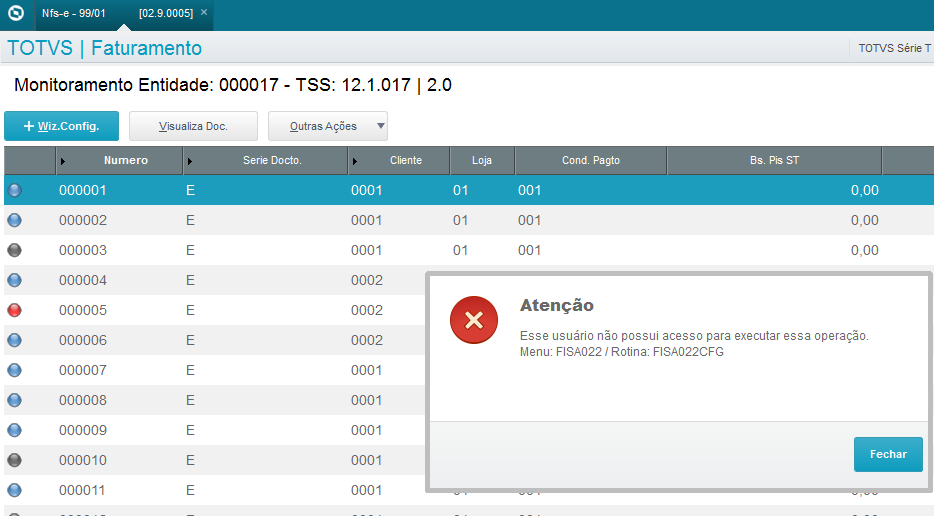Click blue status icon of row 000009

pos(14,430)
